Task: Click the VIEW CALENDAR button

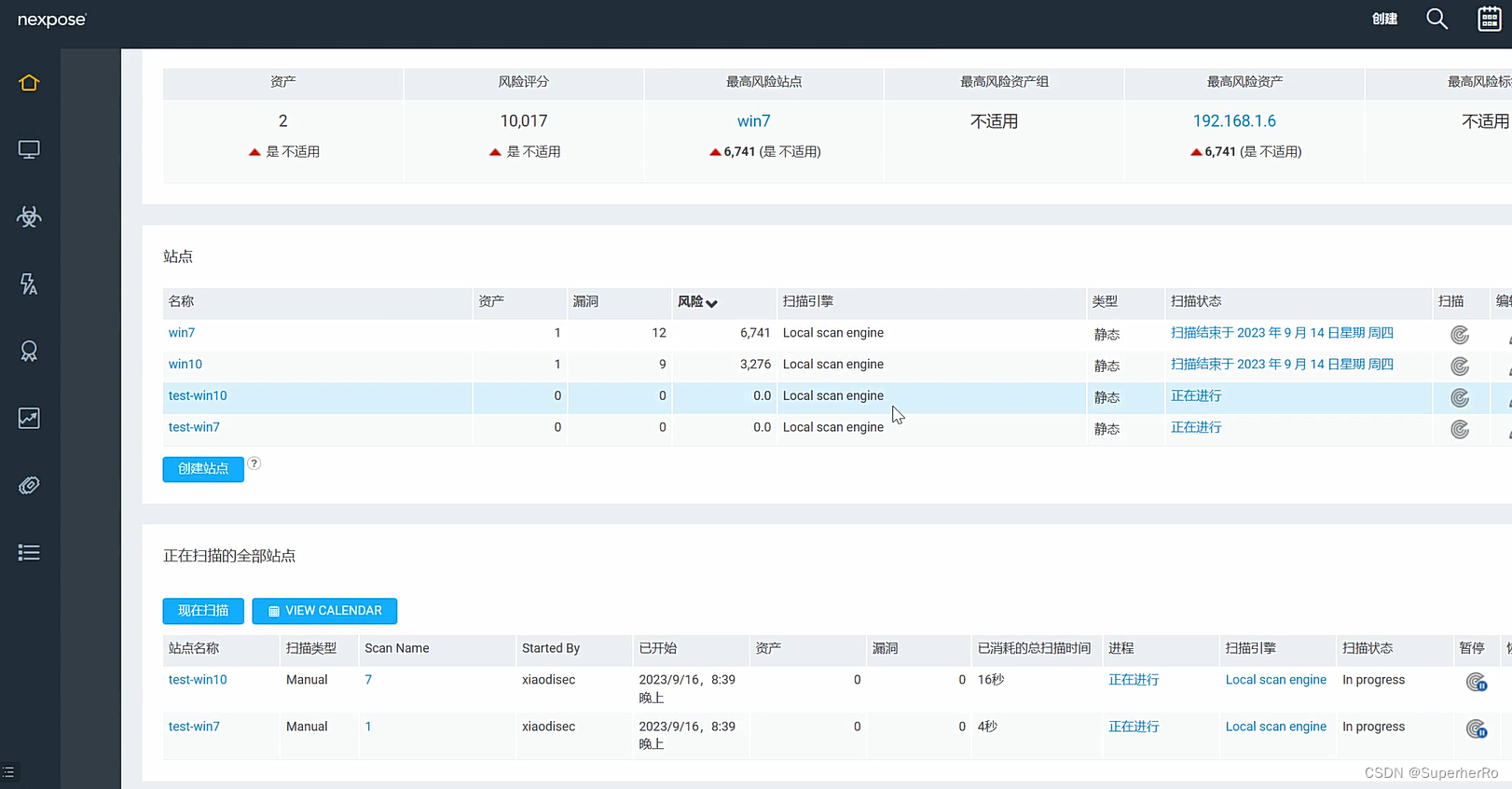Action: click(x=324, y=611)
